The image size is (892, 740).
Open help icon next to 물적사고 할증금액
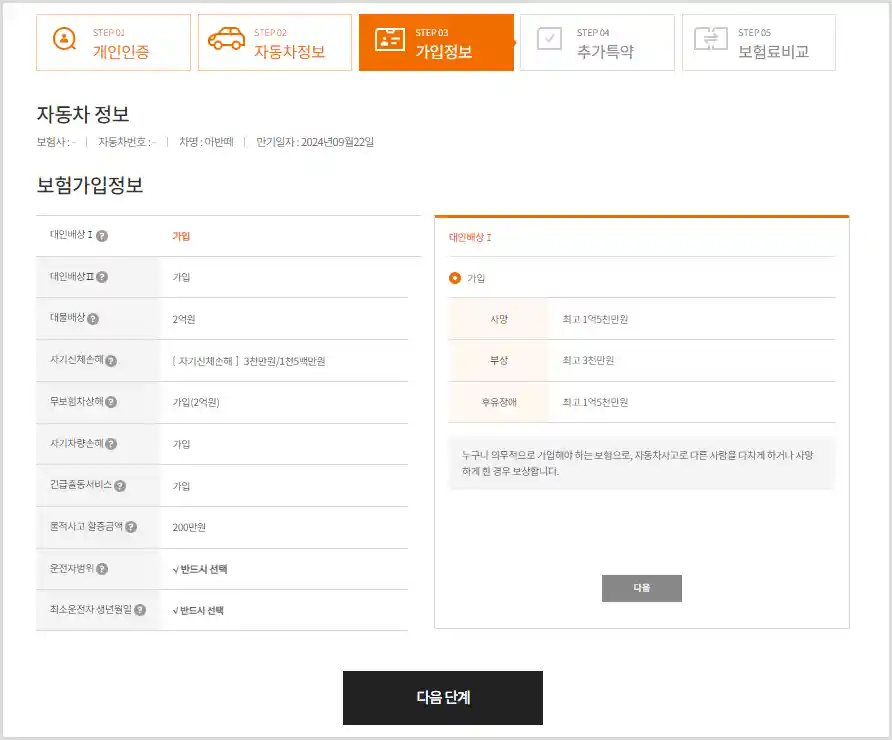[x=131, y=527]
